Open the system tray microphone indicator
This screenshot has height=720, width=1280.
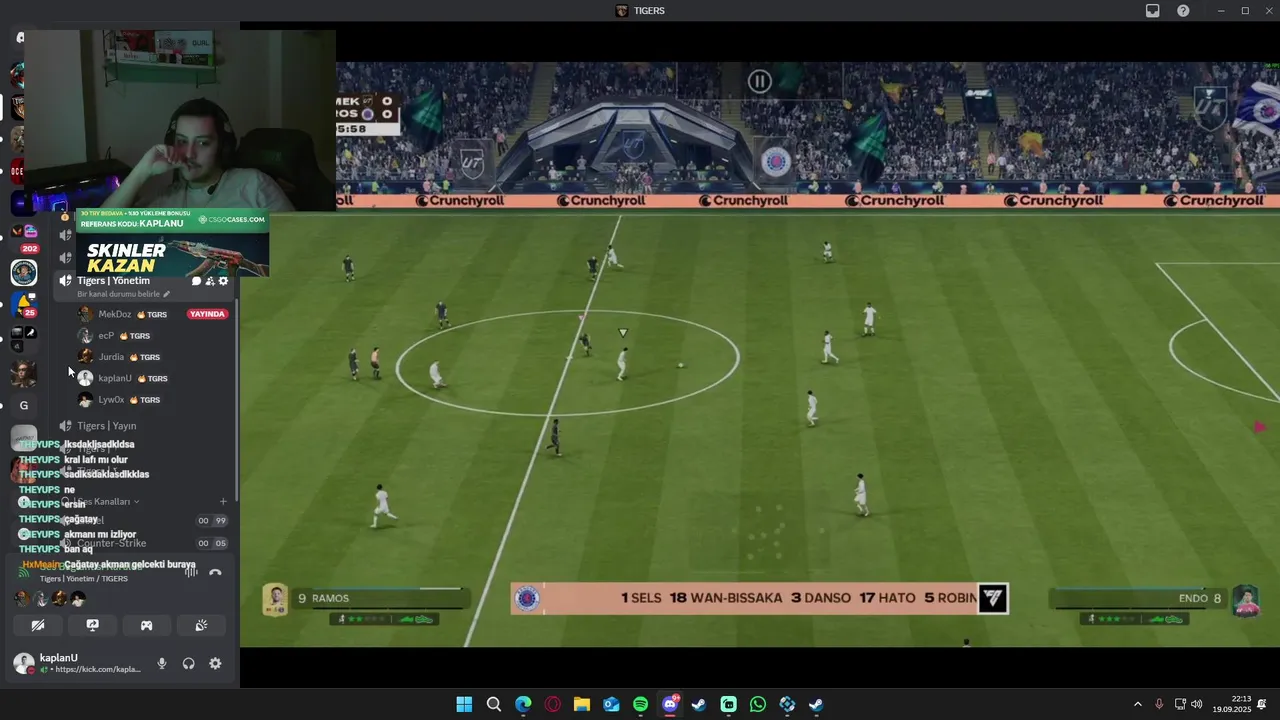pyautogui.click(x=1159, y=704)
